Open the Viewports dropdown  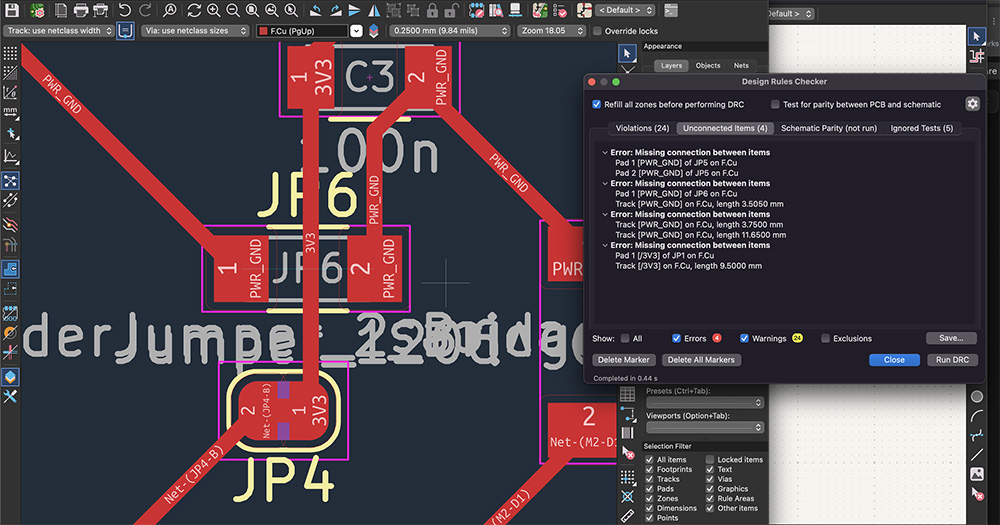[704, 427]
